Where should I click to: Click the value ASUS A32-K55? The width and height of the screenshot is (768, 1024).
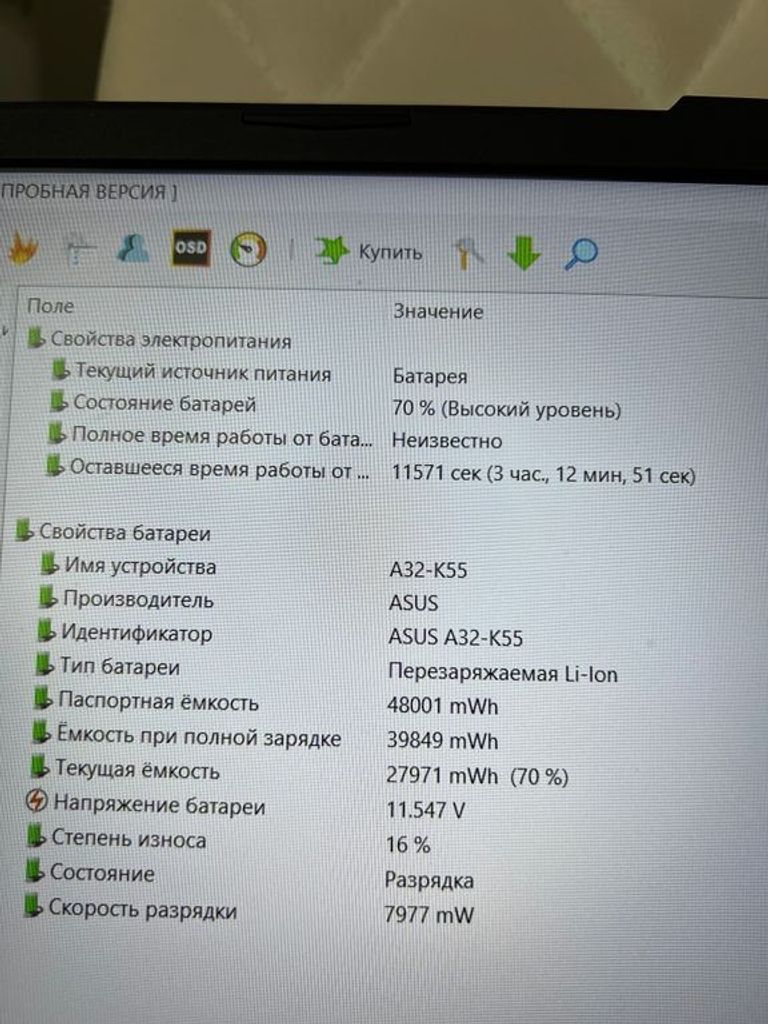[x=456, y=637]
